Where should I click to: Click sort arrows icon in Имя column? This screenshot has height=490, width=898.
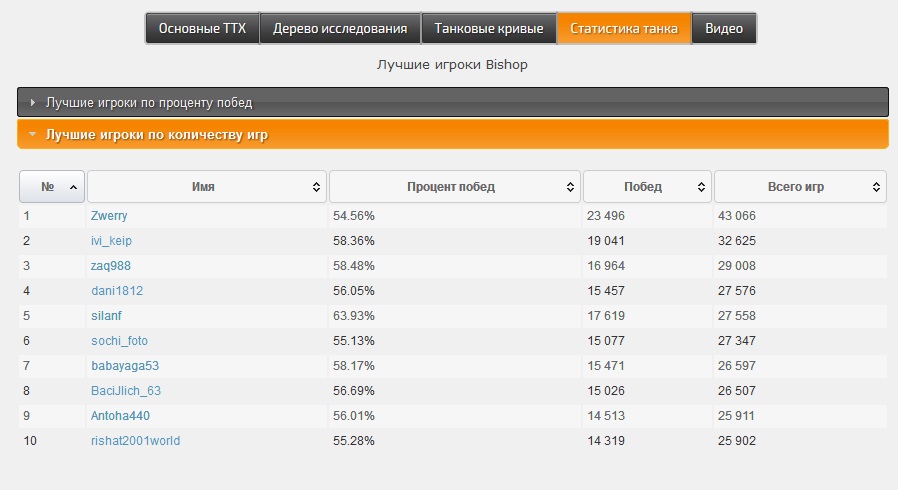pyautogui.click(x=316, y=187)
